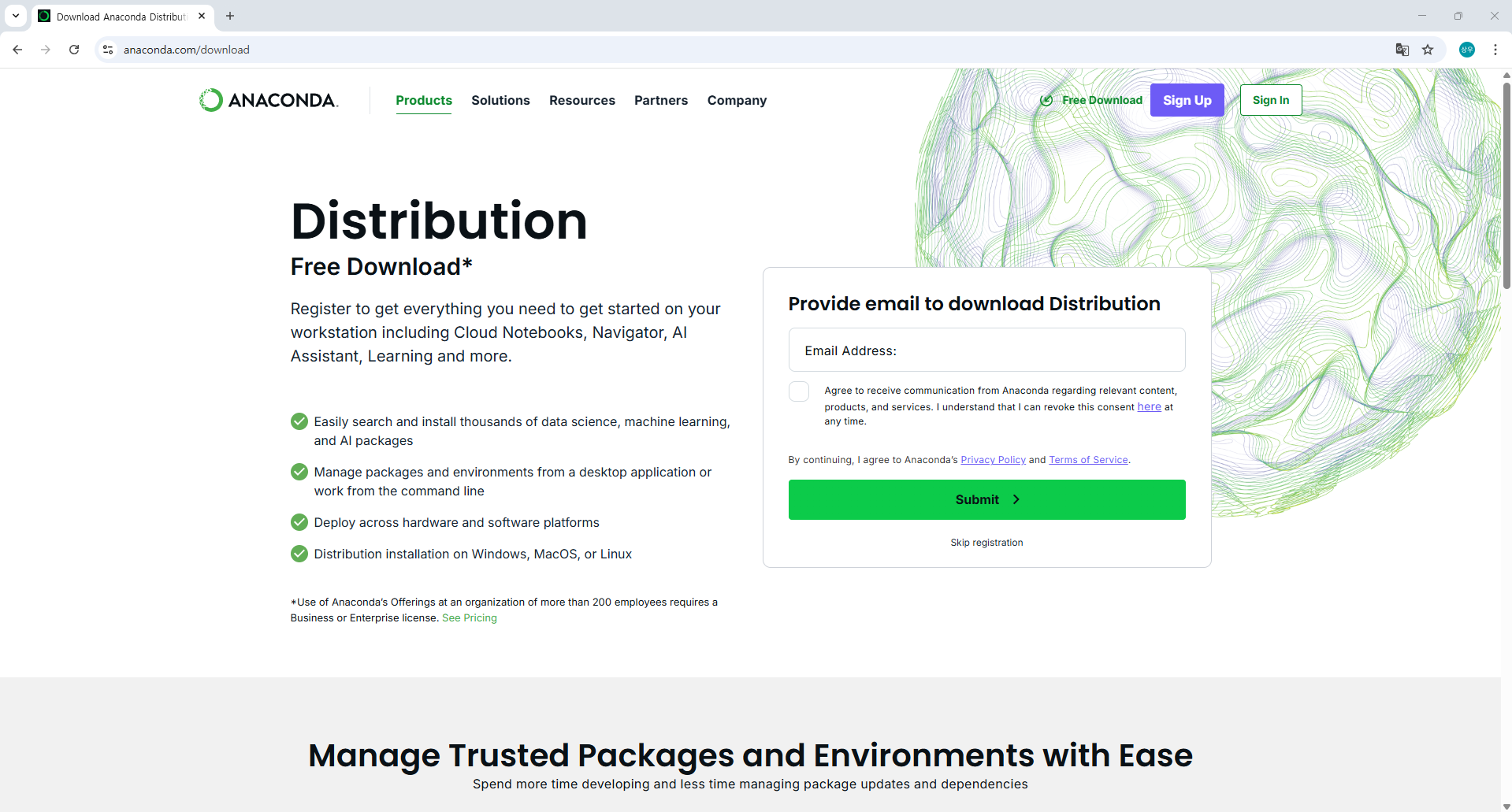Minimize the browser window
Viewport: 1512px width, 812px height.
(x=1422, y=16)
